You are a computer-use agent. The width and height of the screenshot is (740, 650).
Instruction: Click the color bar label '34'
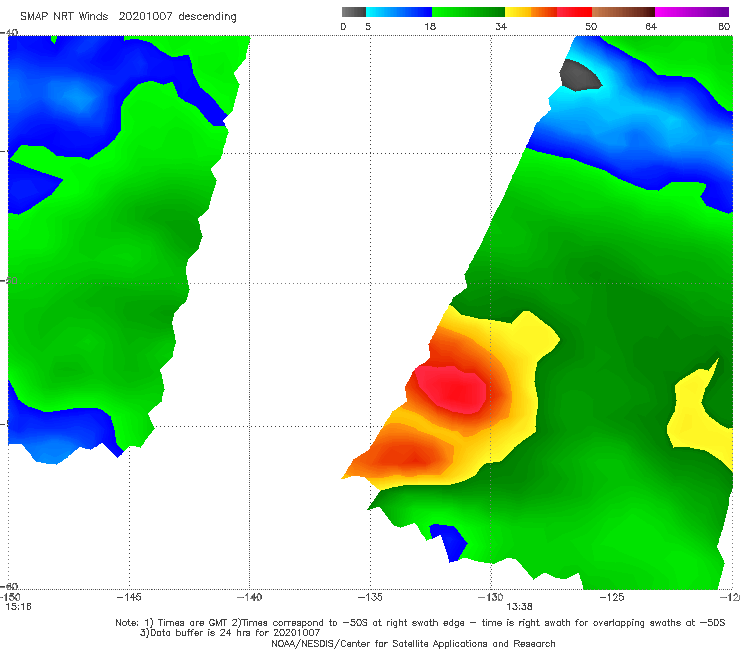pyautogui.click(x=501, y=26)
